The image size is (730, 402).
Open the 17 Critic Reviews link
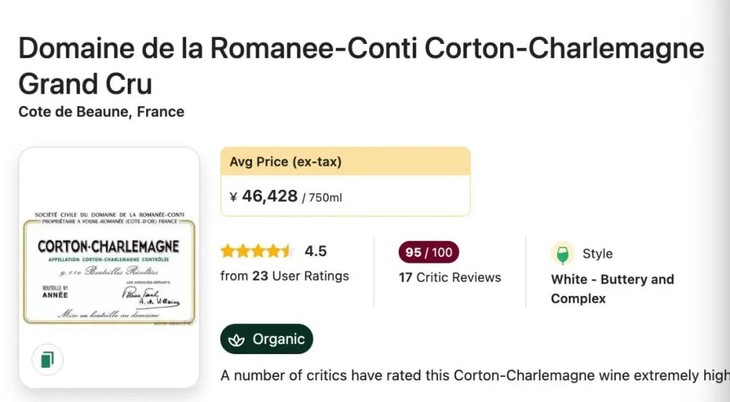click(x=449, y=277)
